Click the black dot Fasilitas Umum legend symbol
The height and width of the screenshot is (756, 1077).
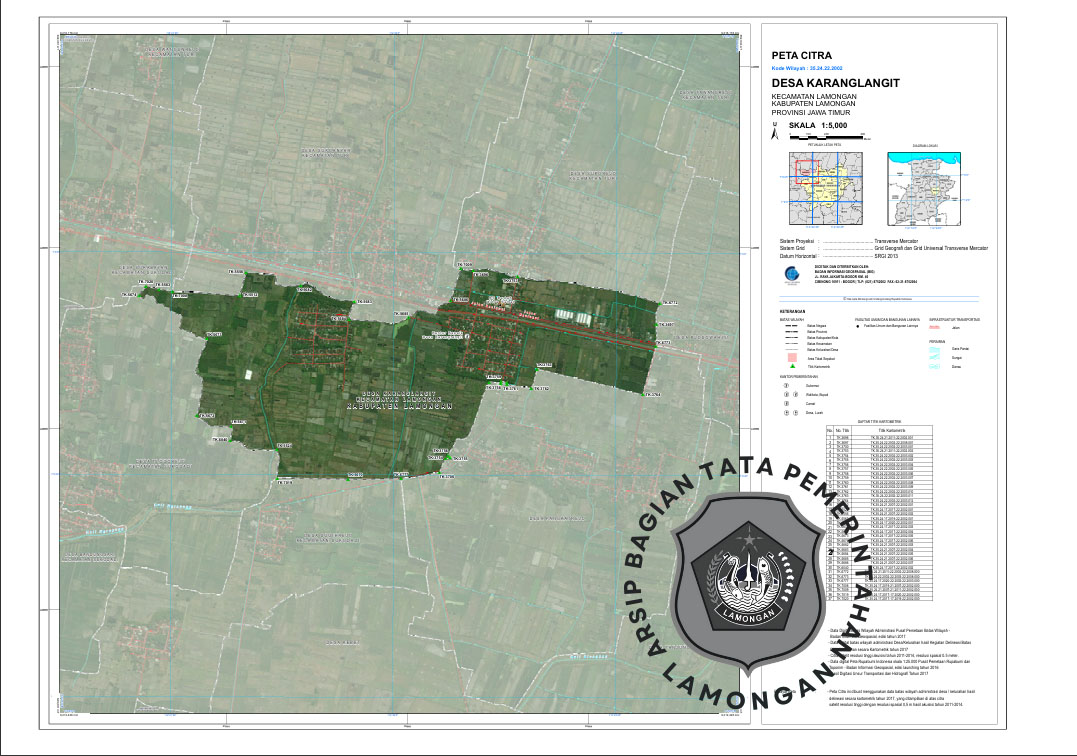pos(858,327)
